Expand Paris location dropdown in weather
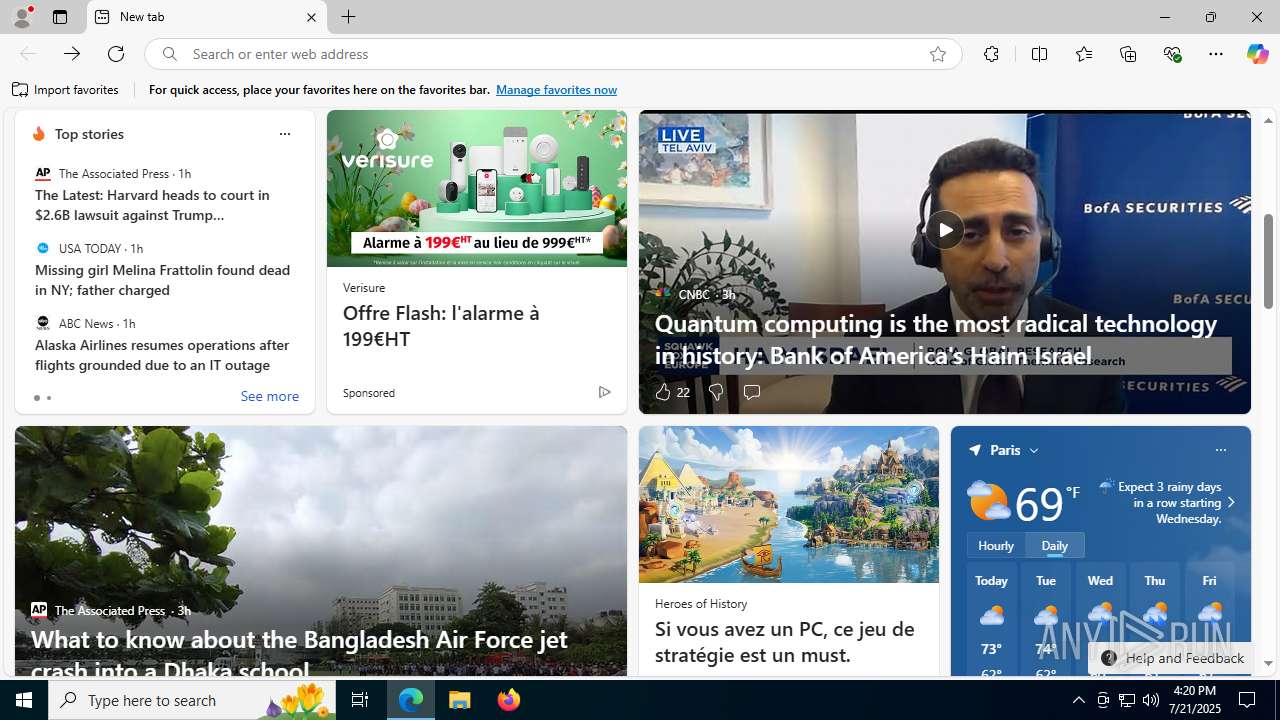Image resolution: width=1280 pixels, height=720 pixels. (1034, 451)
